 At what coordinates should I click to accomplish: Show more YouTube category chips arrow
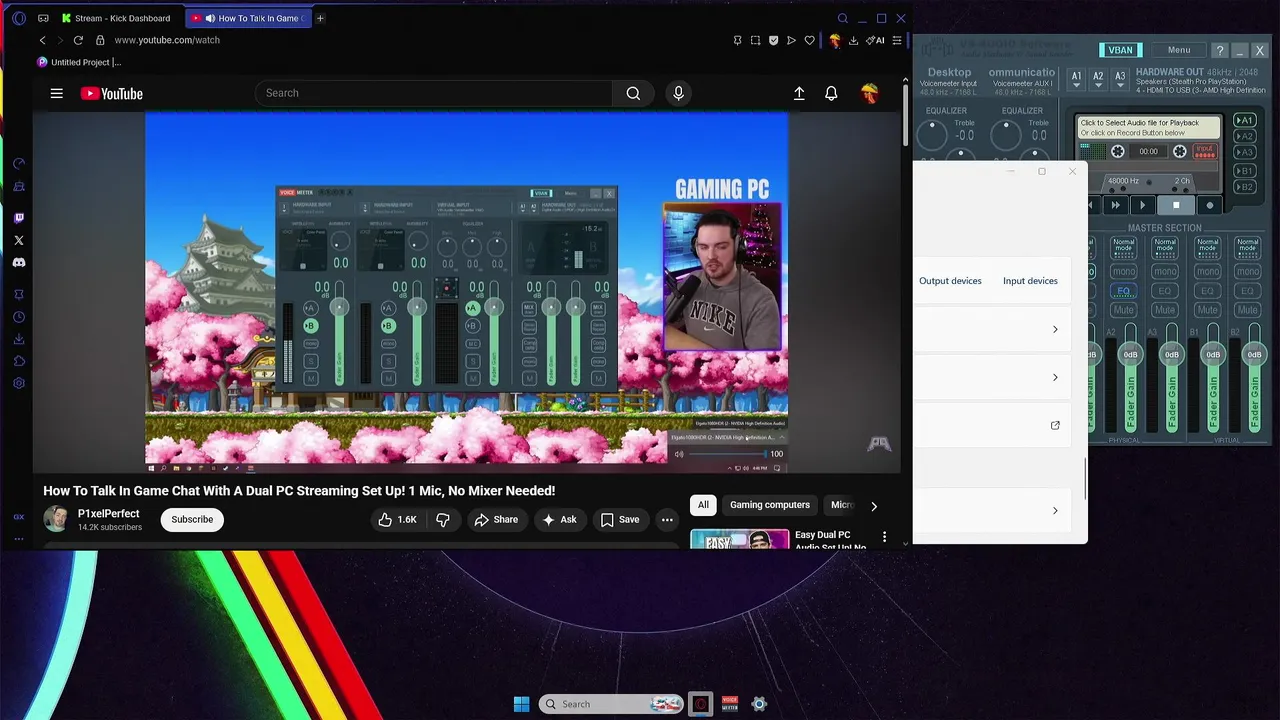click(873, 505)
